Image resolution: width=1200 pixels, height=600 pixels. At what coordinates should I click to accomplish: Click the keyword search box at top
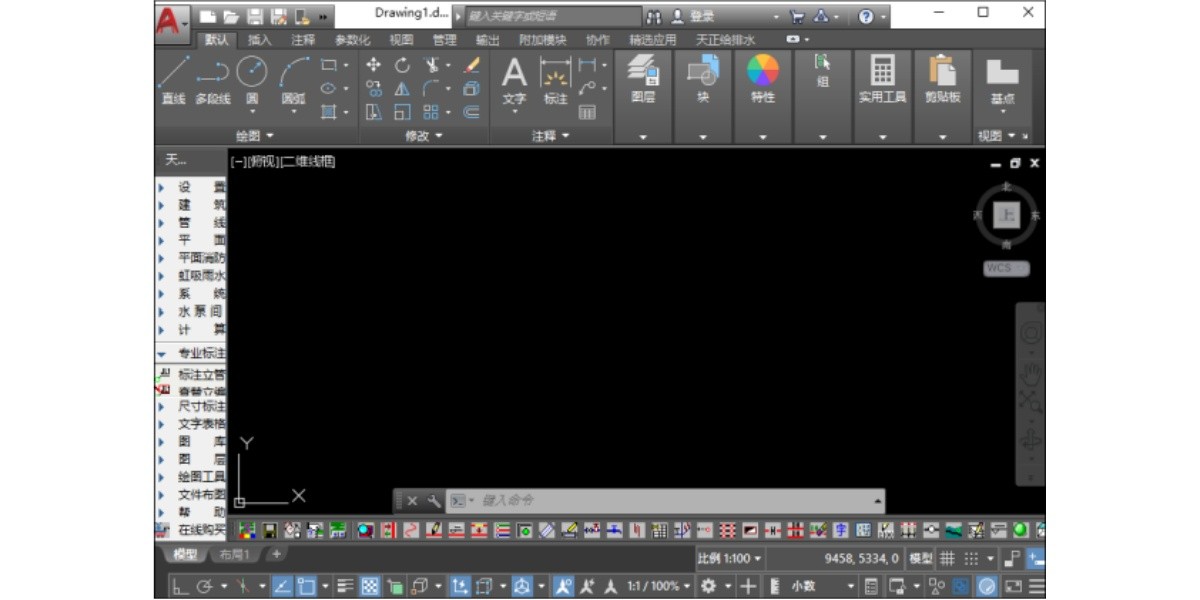pyautogui.click(x=553, y=16)
